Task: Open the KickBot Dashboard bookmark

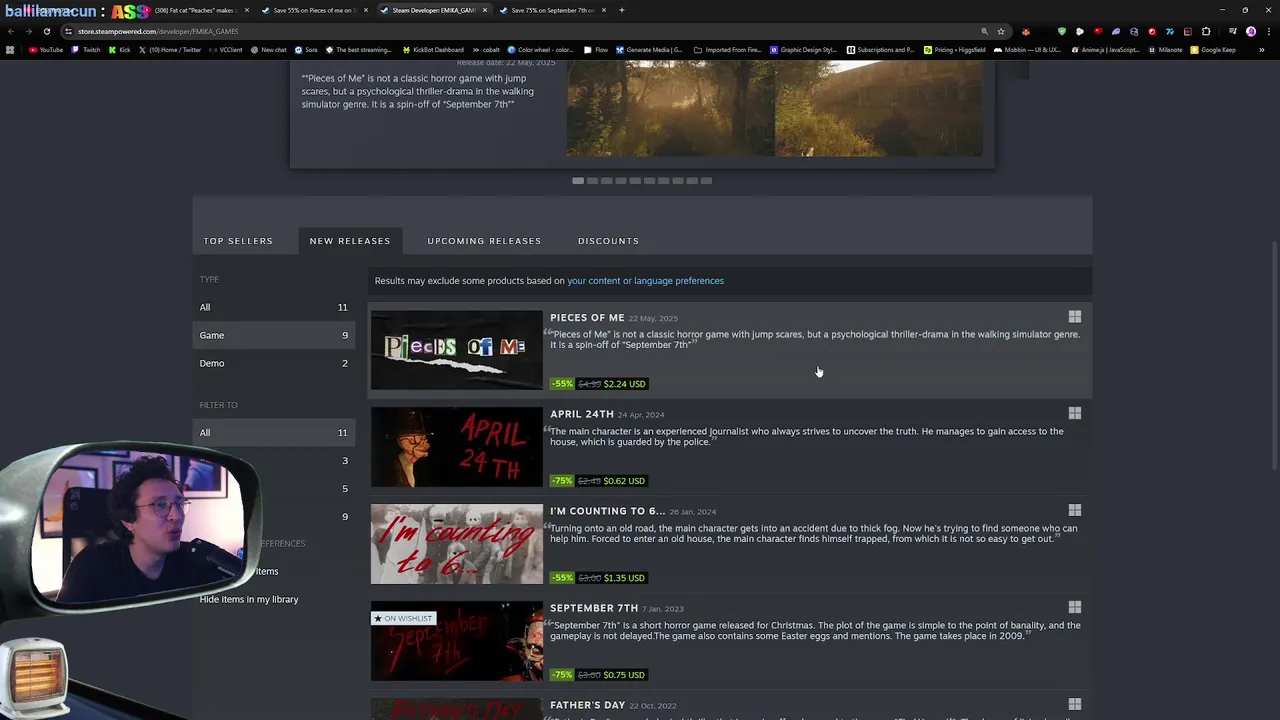Action: pos(433,50)
